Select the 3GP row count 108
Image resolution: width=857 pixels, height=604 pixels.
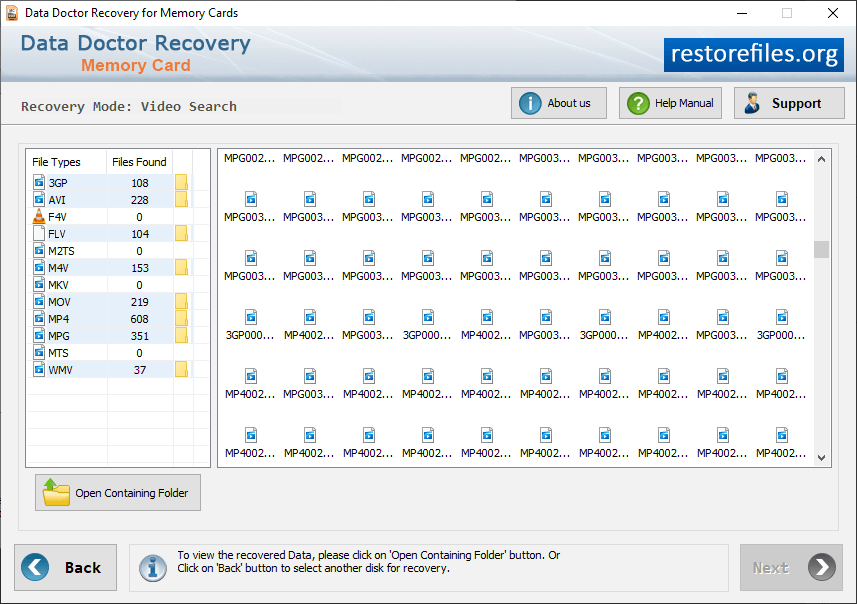140,183
